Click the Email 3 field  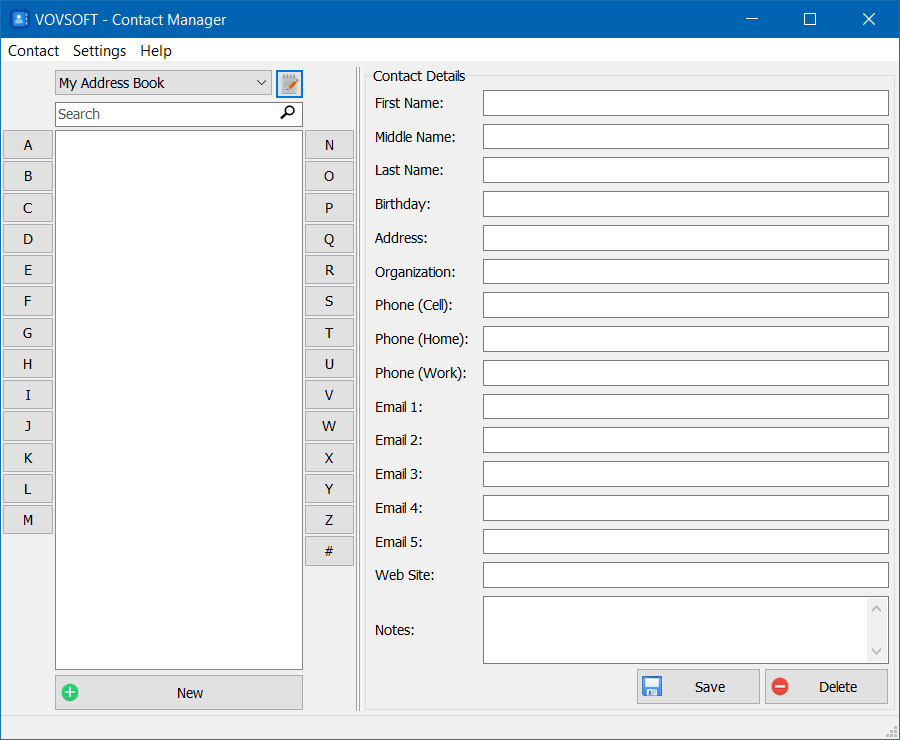[685, 474]
